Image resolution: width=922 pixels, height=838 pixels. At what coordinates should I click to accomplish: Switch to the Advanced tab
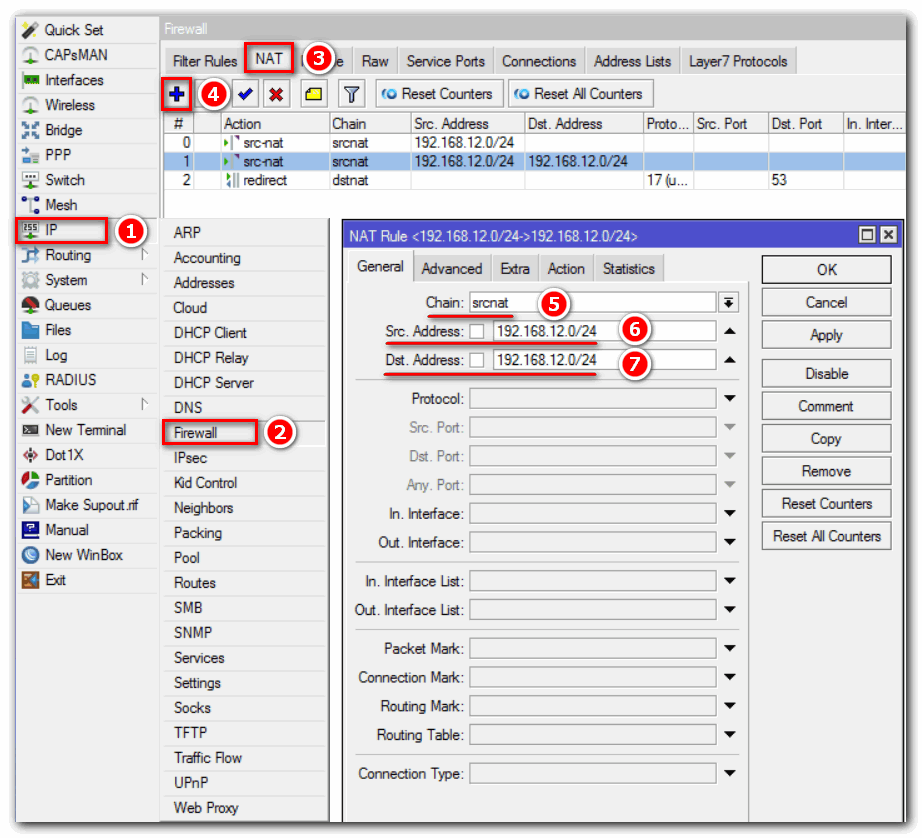click(x=452, y=268)
